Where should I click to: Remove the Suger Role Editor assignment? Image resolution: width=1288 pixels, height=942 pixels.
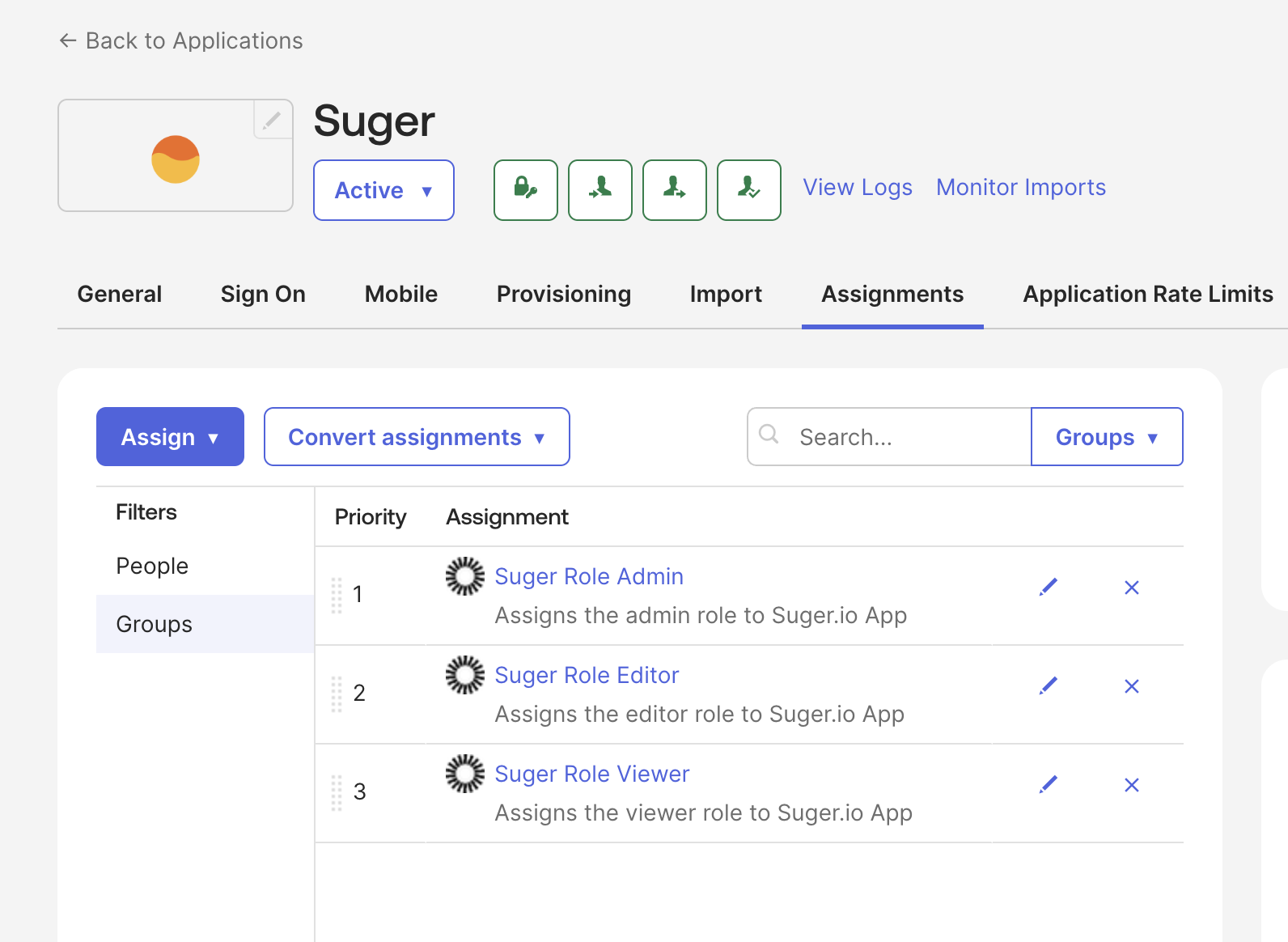pyautogui.click(x=1131, y=686)
